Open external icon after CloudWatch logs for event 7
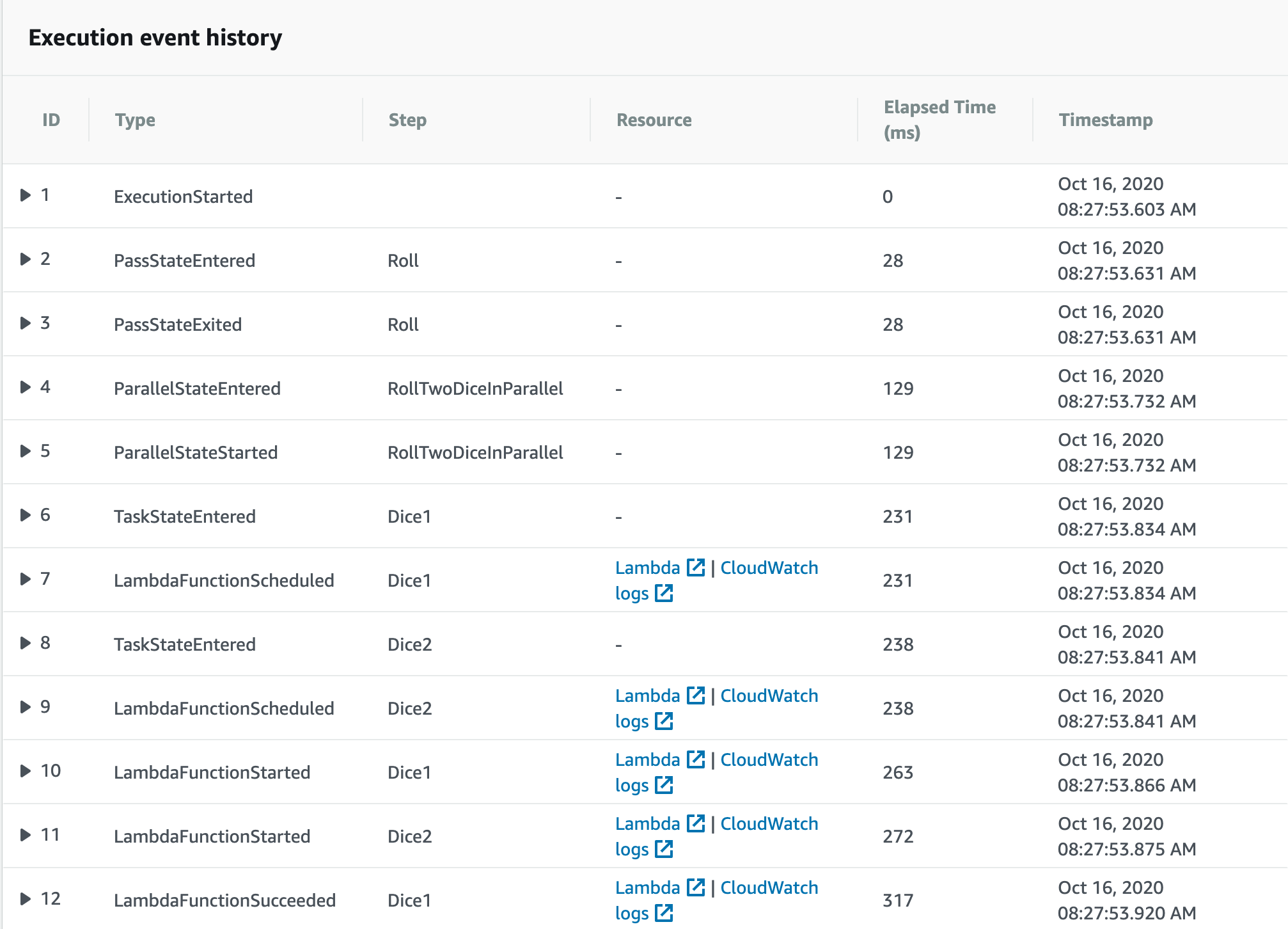1288x929 pixels. click(x=664, y=593)
